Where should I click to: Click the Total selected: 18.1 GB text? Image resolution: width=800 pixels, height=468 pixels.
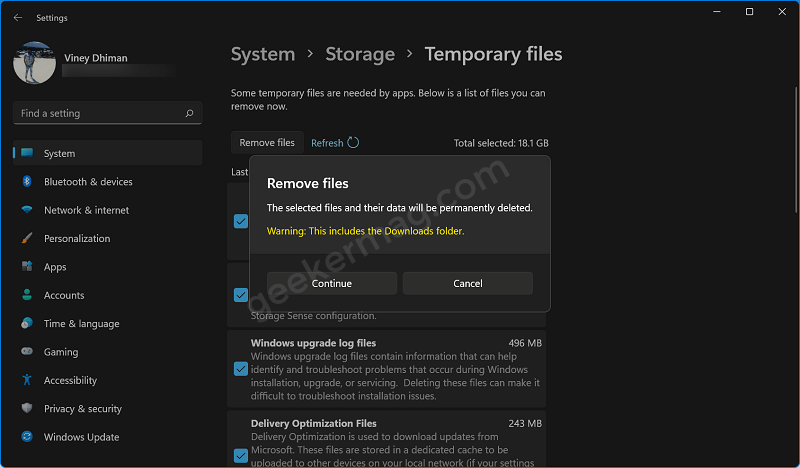click(x=501, y=143)
